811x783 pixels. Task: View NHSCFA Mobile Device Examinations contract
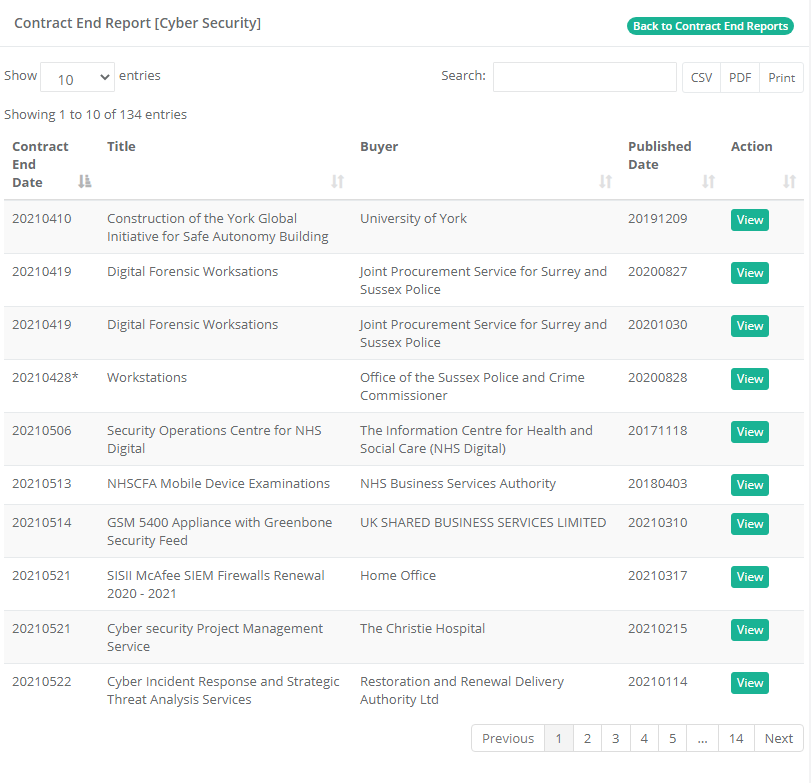(749, 485)
